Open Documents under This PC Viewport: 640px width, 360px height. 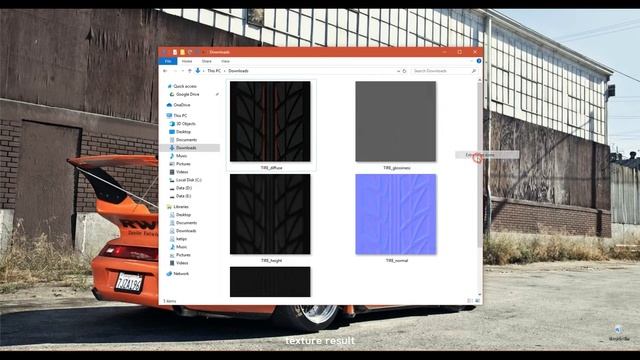pyautogui.click(x=186, y=140)
